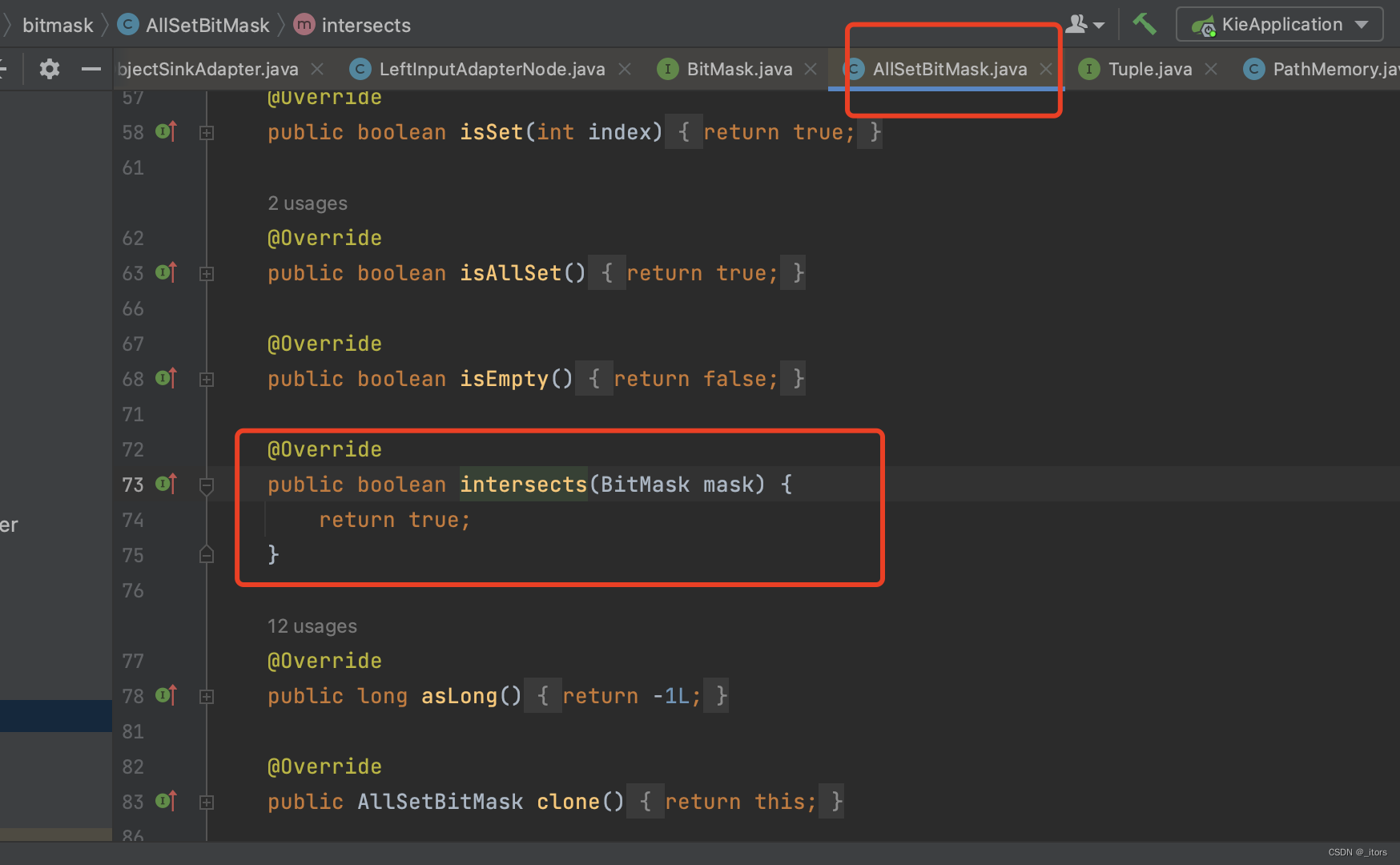
Task: Click override gutter icon on line 63
Action: point(166,272)
